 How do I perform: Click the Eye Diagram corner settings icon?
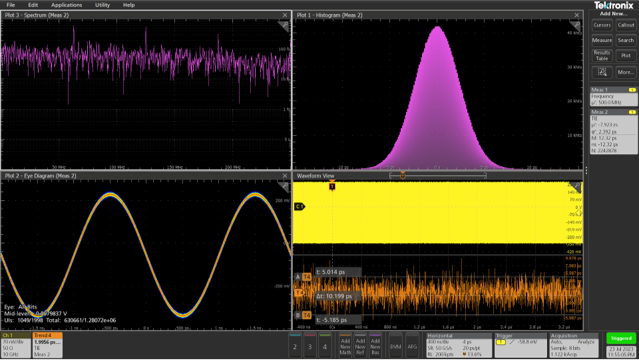(x=284, y=187)
